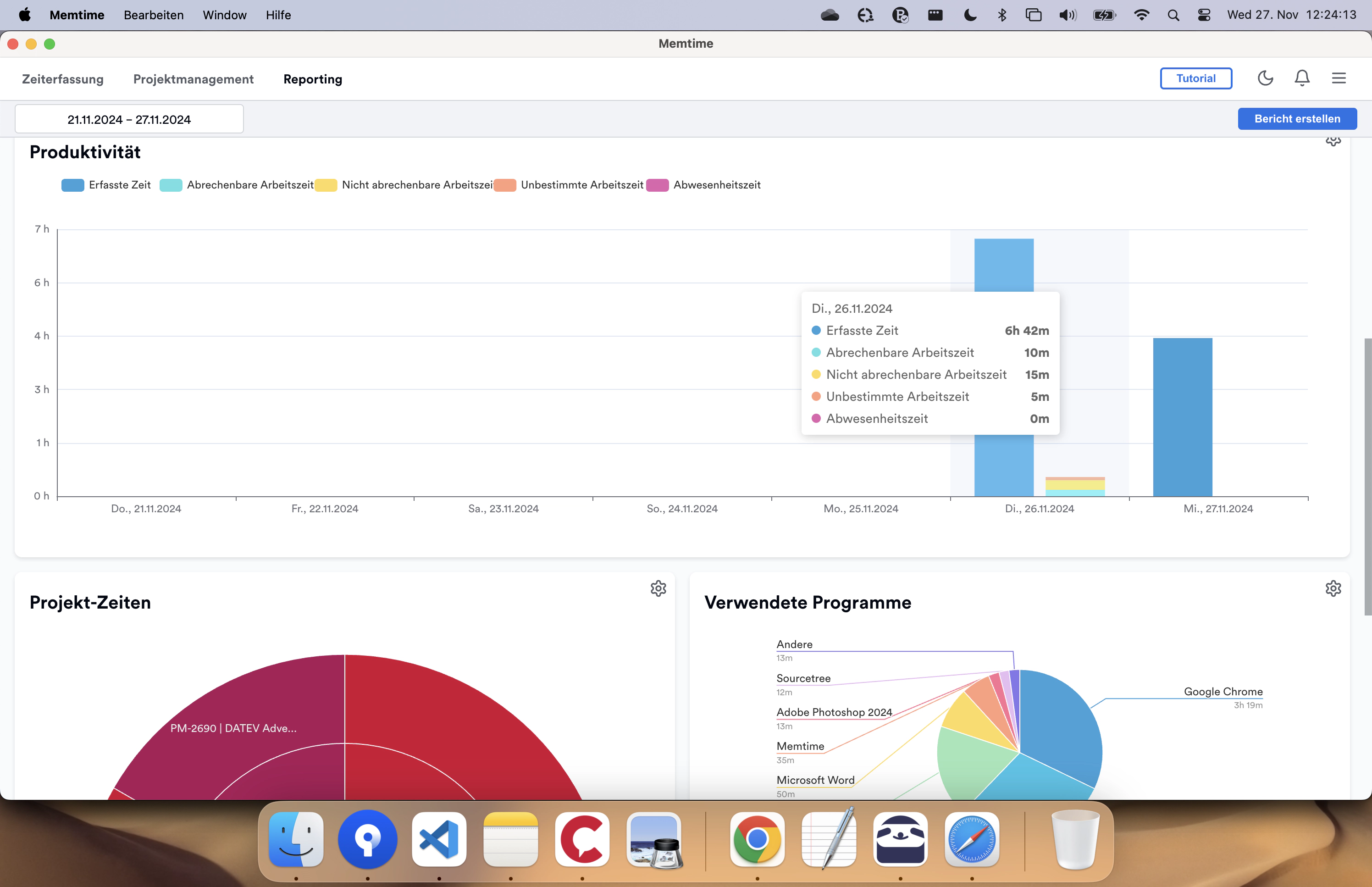Launch Google Chrome from dock
The width and height of the screenshot is (1372, 887).
[757, 839]
